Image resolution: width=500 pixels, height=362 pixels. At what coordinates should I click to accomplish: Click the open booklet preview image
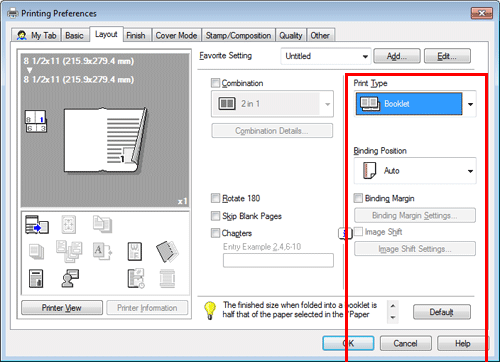(x=105, y=140)
